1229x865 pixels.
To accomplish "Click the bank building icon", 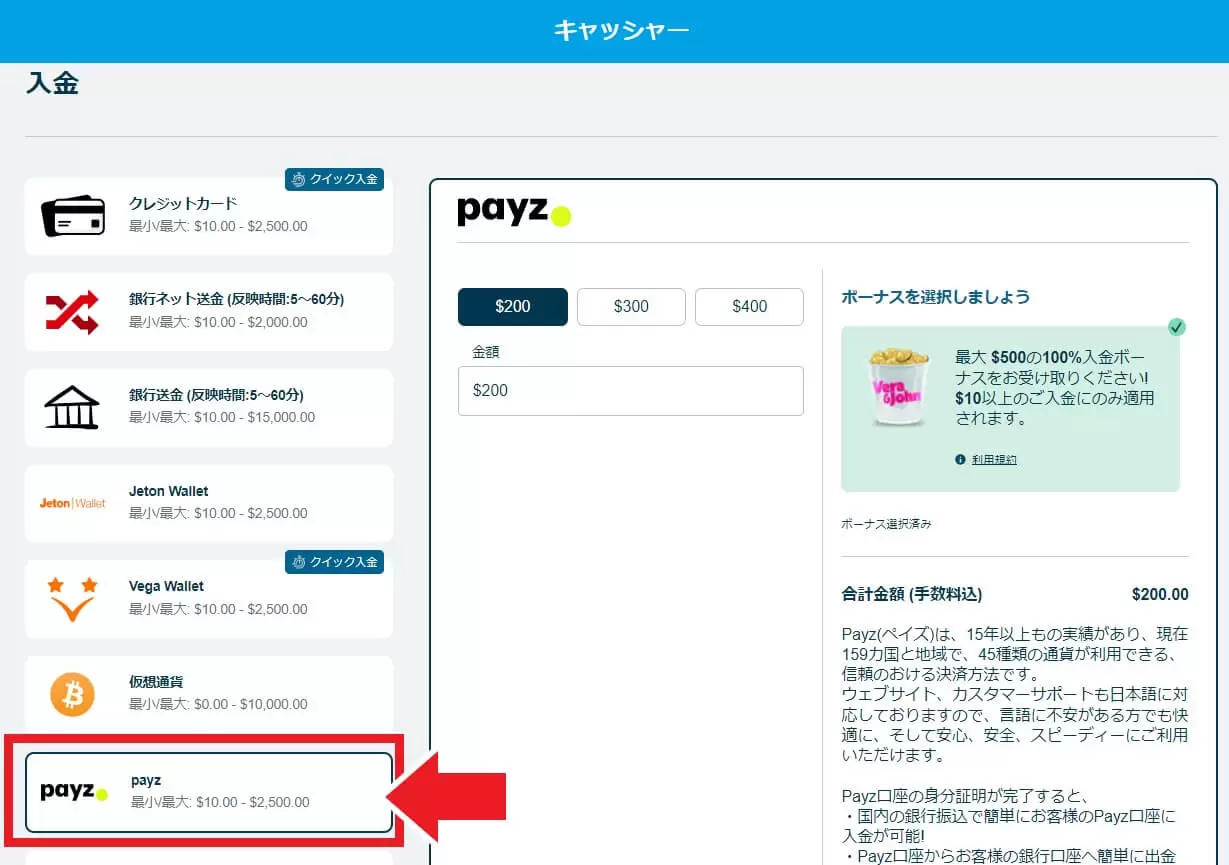I will point(72,406).
